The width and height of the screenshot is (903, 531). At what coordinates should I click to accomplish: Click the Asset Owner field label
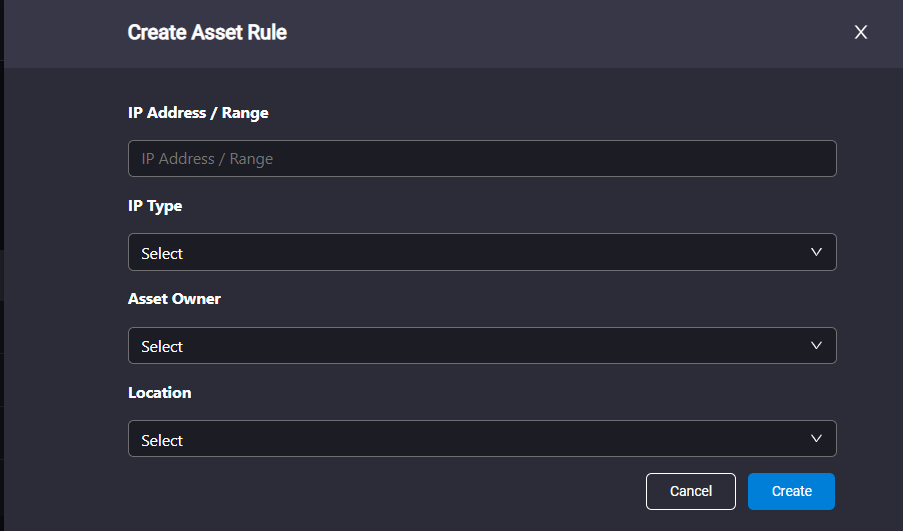coord(174,299)
